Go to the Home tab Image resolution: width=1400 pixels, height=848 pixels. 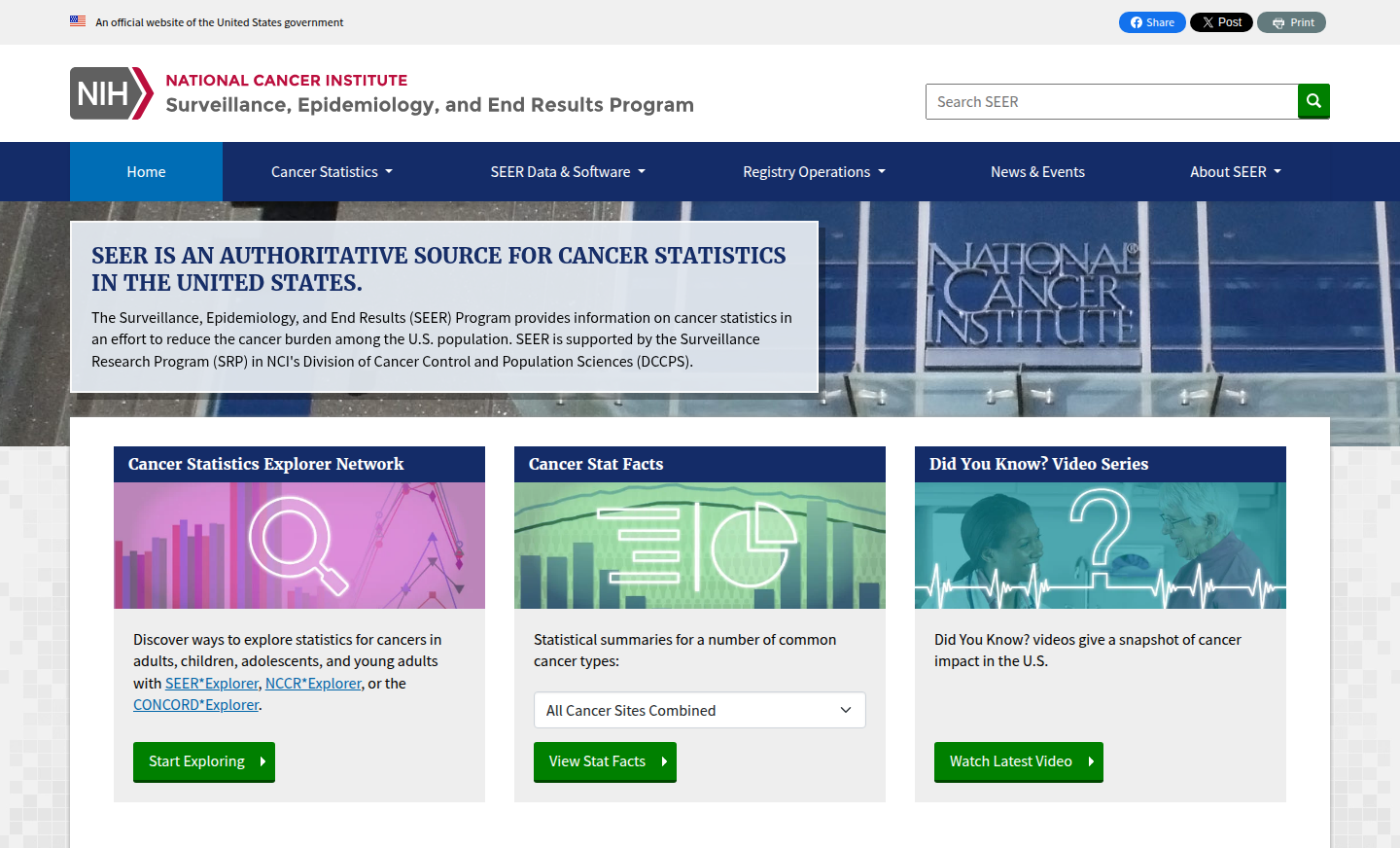tap(146, 172)
